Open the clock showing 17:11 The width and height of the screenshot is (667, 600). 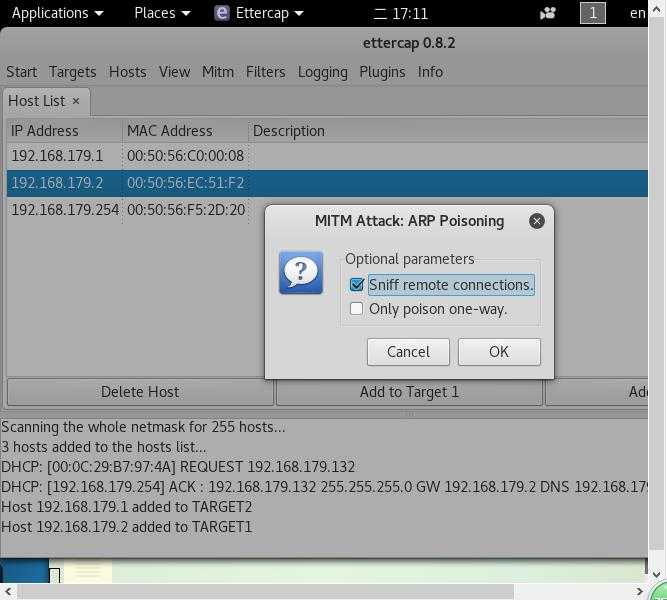400,14
